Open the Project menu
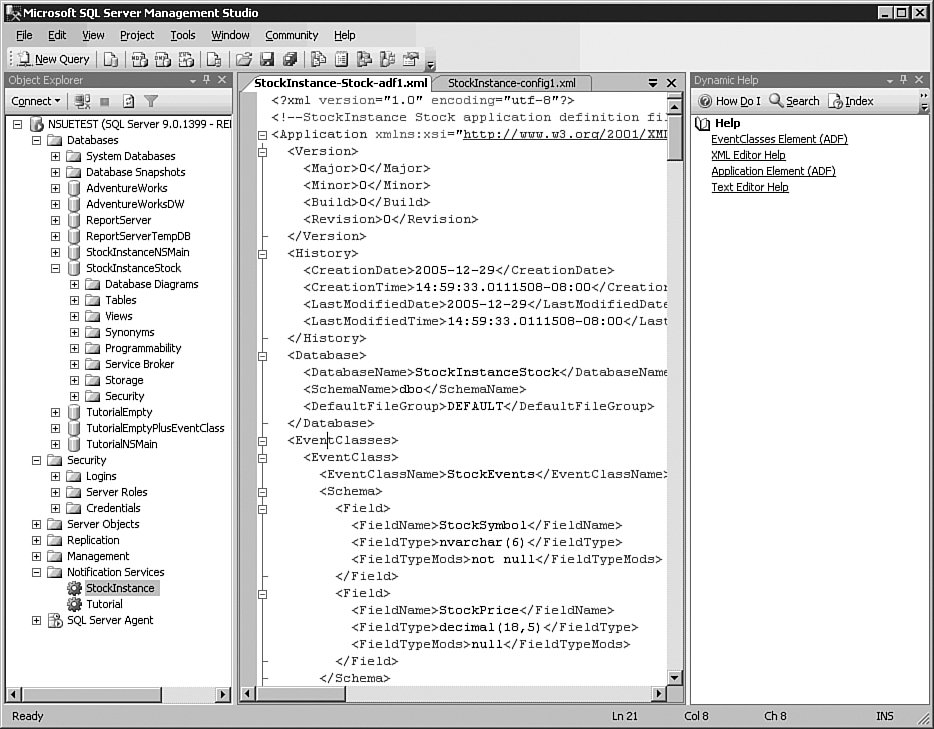 [x=137, y=35]
